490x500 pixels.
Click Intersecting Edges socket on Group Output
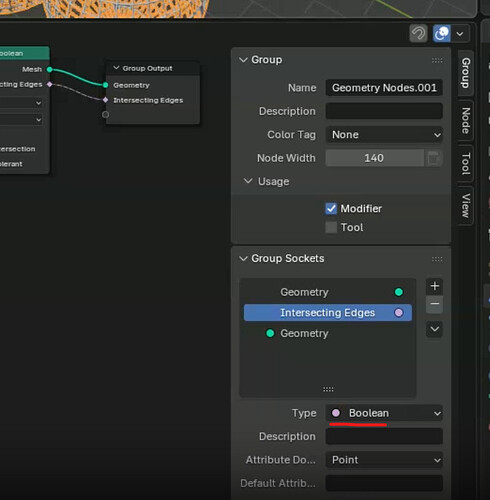[x=105, y=100]
